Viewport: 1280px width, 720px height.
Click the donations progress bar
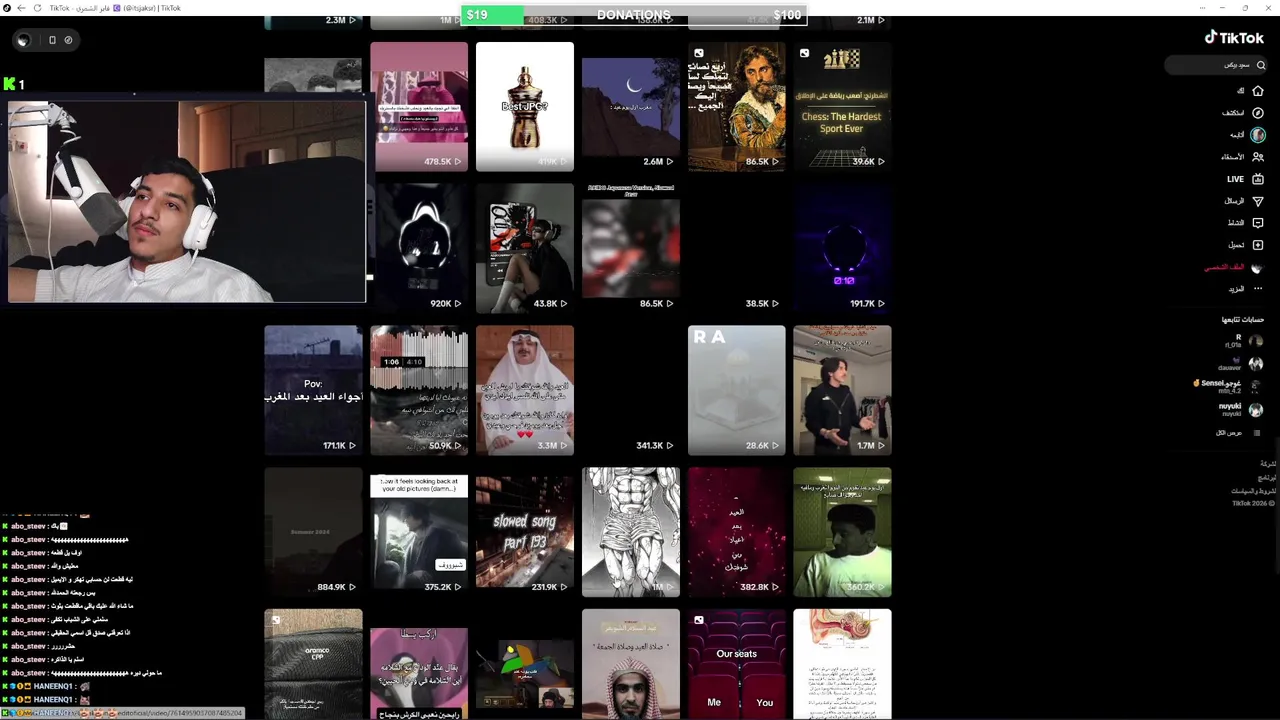634,15
